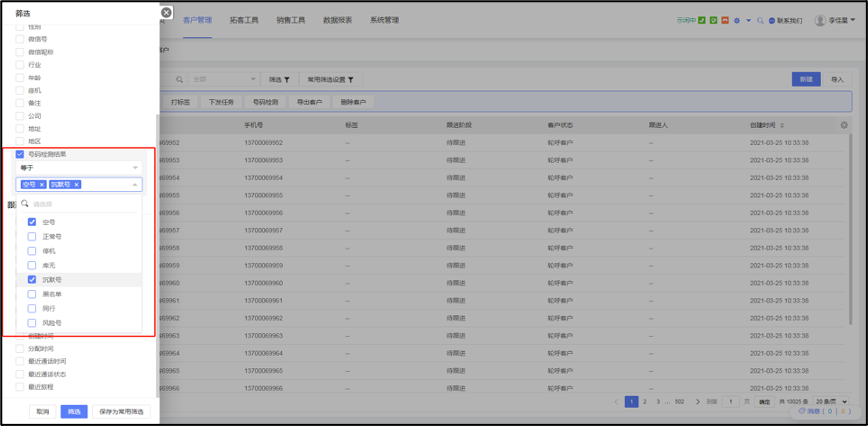Check the 风险号 option
This screenshot has width=868, height=427.
32,322
